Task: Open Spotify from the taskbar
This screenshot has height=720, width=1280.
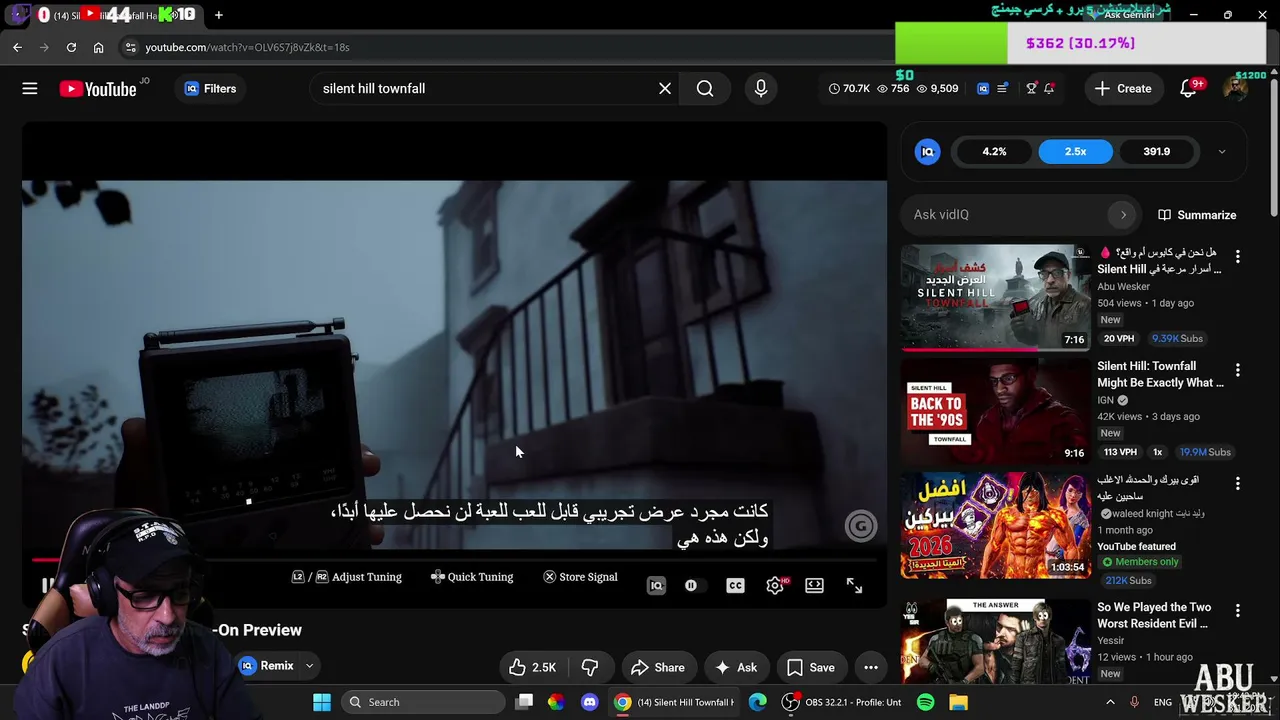Action: [x=925, y=702]
